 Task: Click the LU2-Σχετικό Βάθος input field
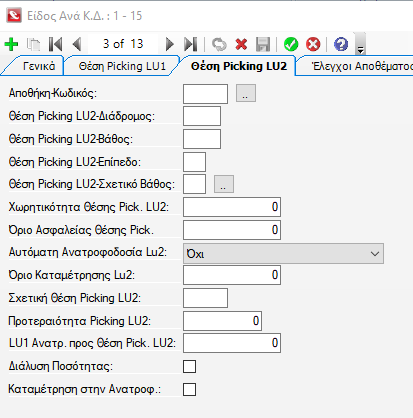(194, 184)
